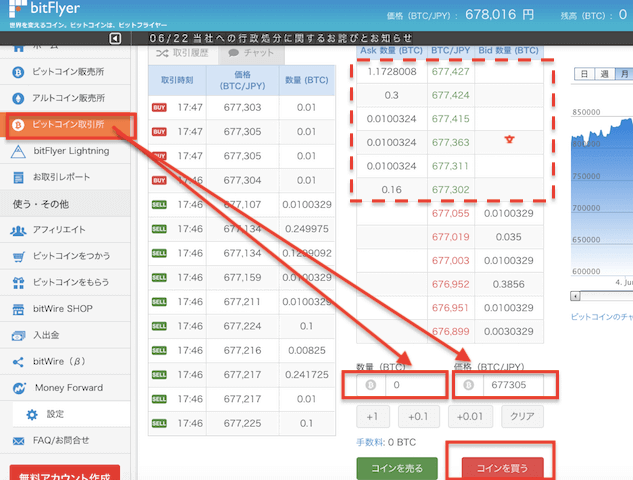This screenshot has width=633, height=480.
Task: Select bid price 676,951
Action: 451,308
